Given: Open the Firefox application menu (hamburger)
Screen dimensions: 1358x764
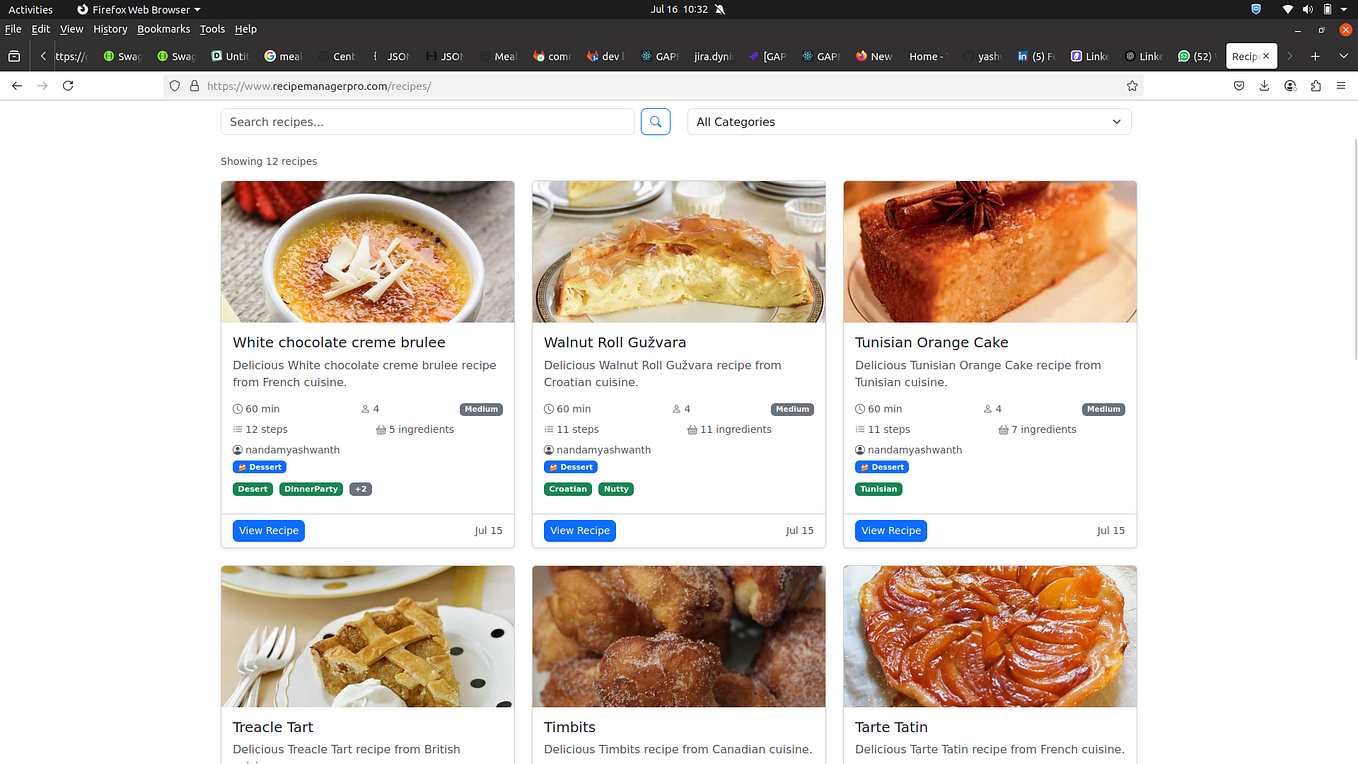Looking at the screenshot, I should pos(1341,86).
